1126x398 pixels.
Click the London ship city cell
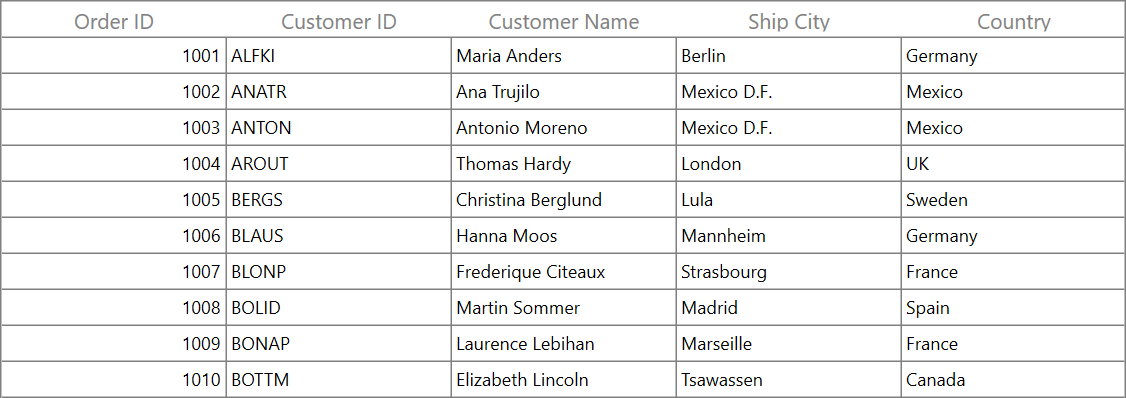pos(788,163)
